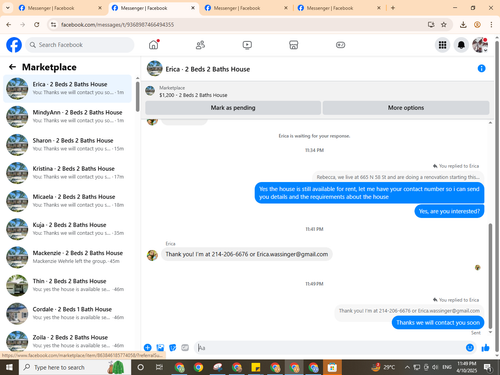Go back in browser history
The height and width of the screenshot is (375, 500).
click(9, 24)
